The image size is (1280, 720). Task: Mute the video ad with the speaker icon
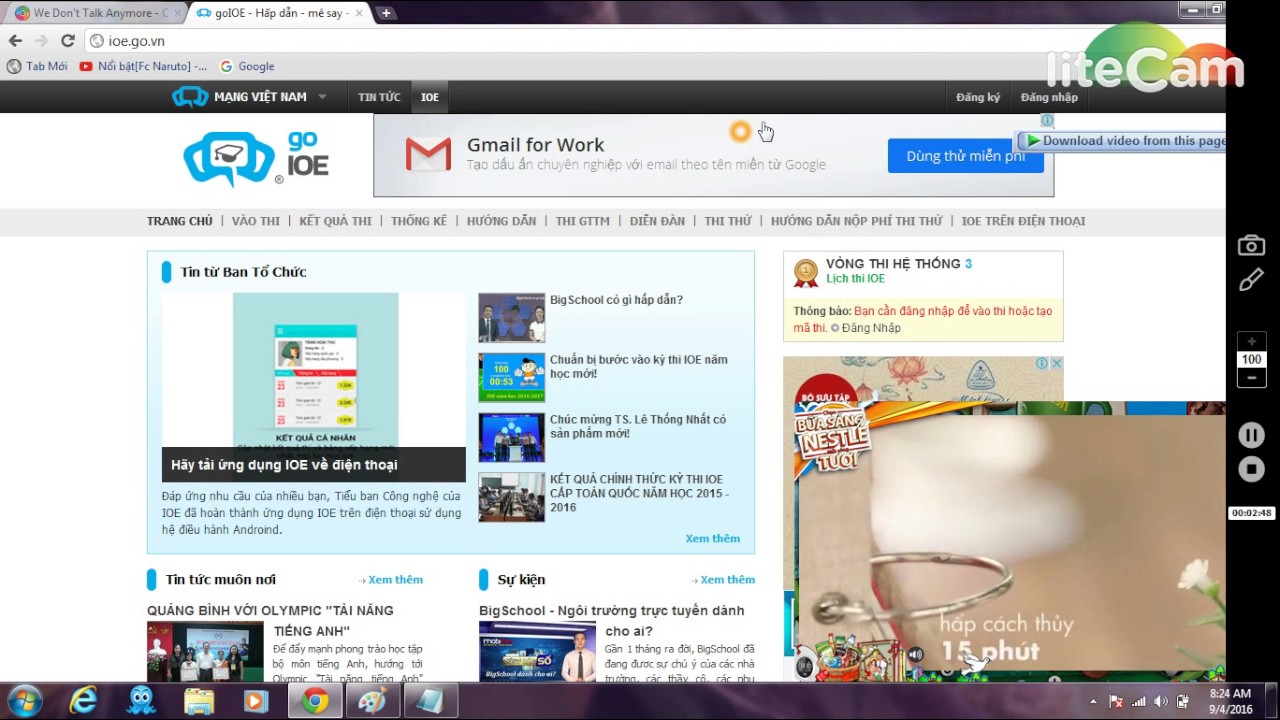915,655
